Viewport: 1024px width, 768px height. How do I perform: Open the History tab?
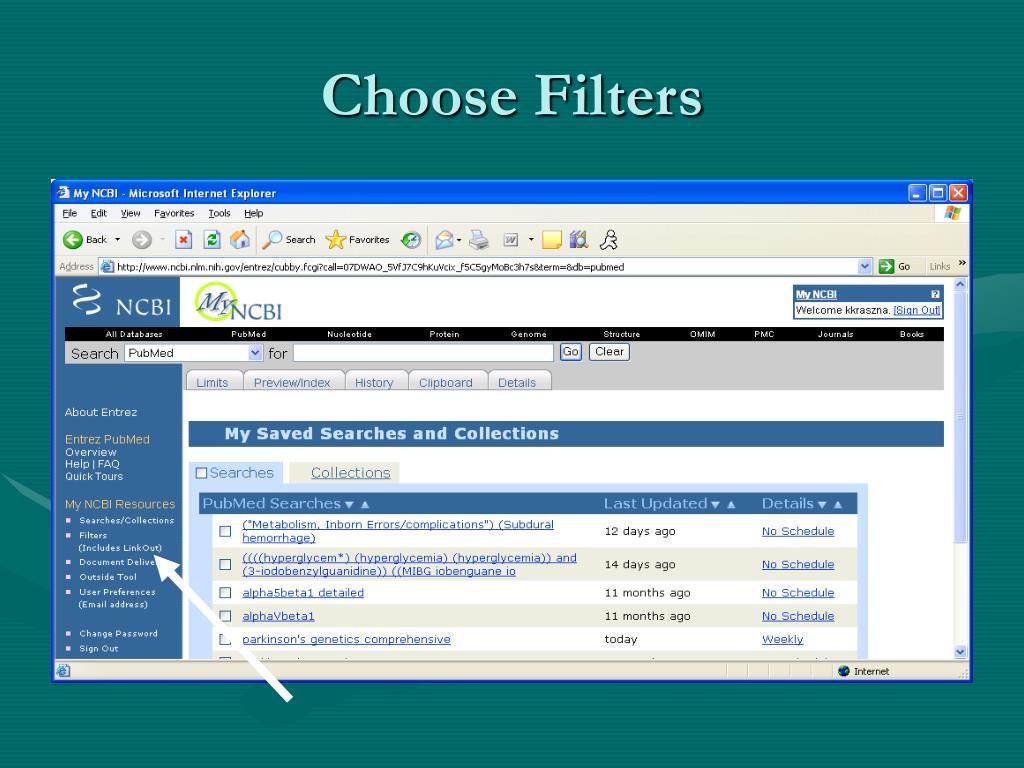tap(374, 381)
